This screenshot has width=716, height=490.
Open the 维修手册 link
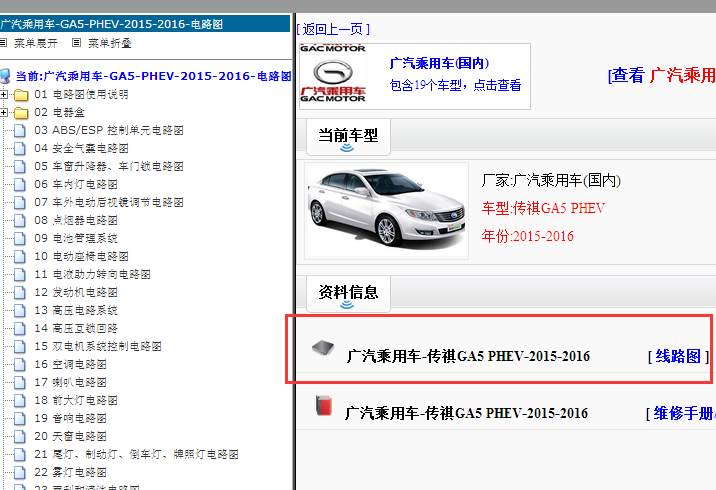click(684, 413)
